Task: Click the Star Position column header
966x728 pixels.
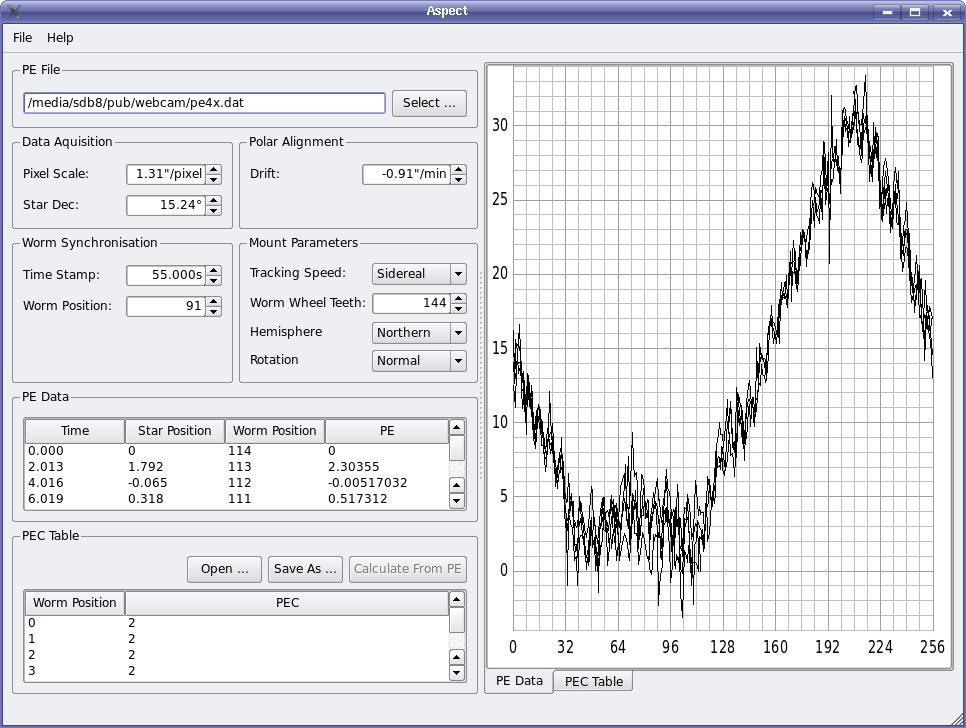Action: coord(174,431)
